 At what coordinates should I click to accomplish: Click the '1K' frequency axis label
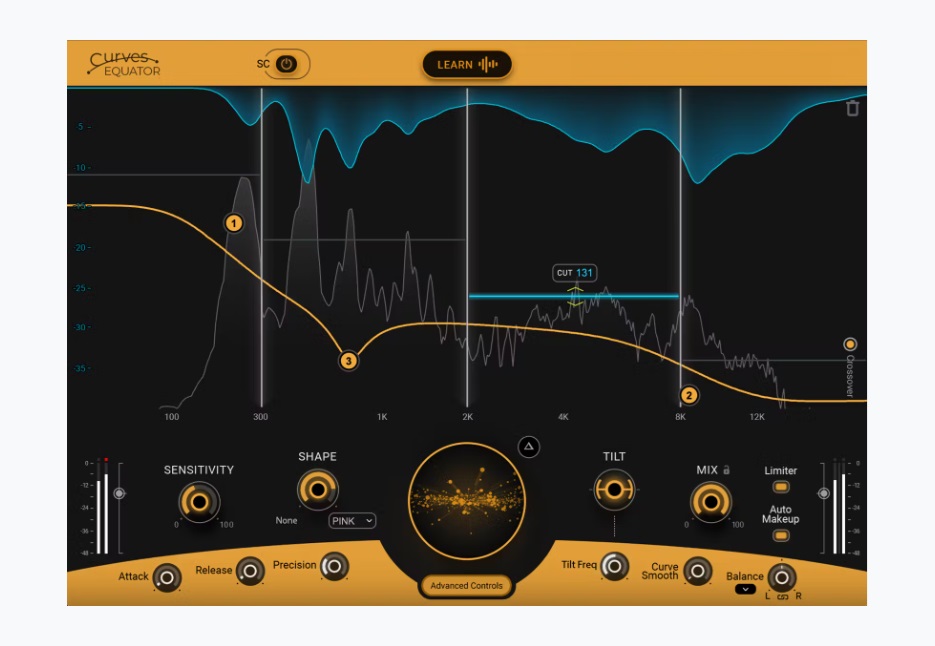(x=382, y=417)
